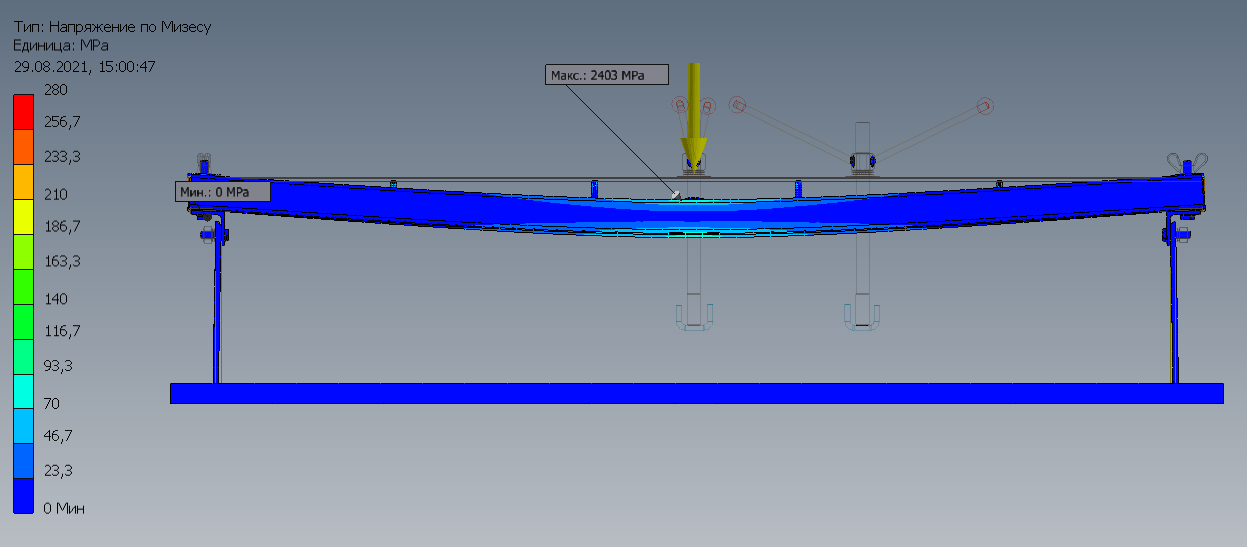Viewport: 1247px width, 547px height.
Task: Click legend value 70
Action: tap(52, 404)
